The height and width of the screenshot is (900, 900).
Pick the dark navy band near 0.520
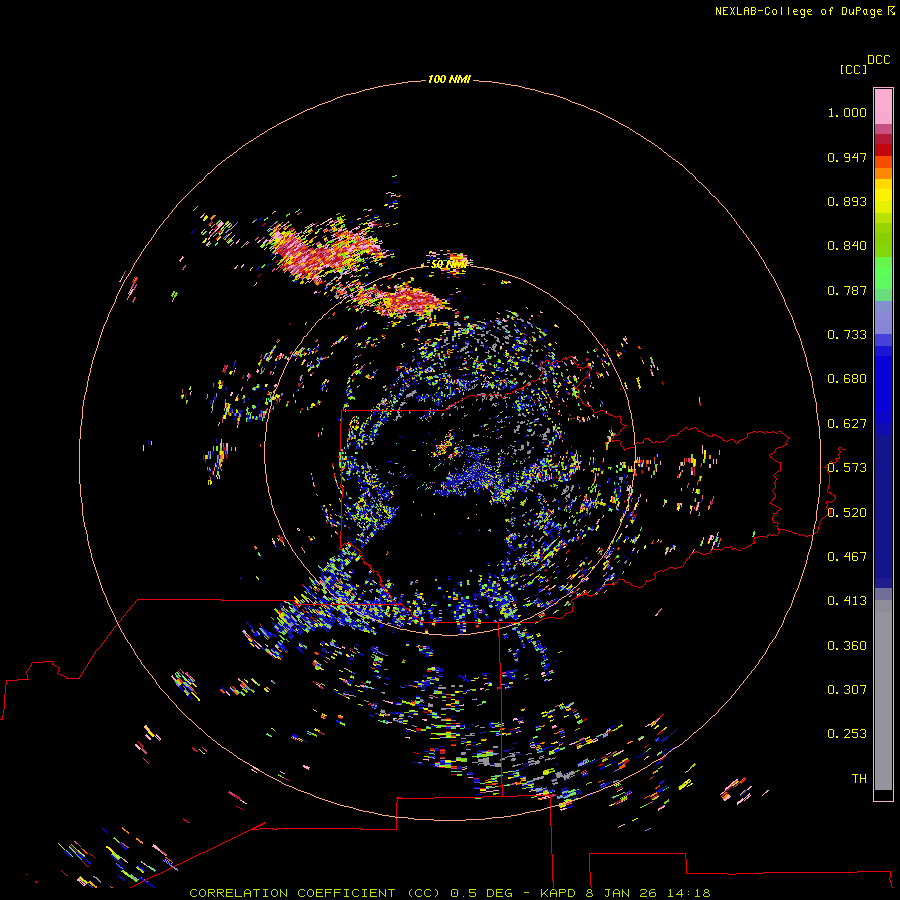(883, 511)
